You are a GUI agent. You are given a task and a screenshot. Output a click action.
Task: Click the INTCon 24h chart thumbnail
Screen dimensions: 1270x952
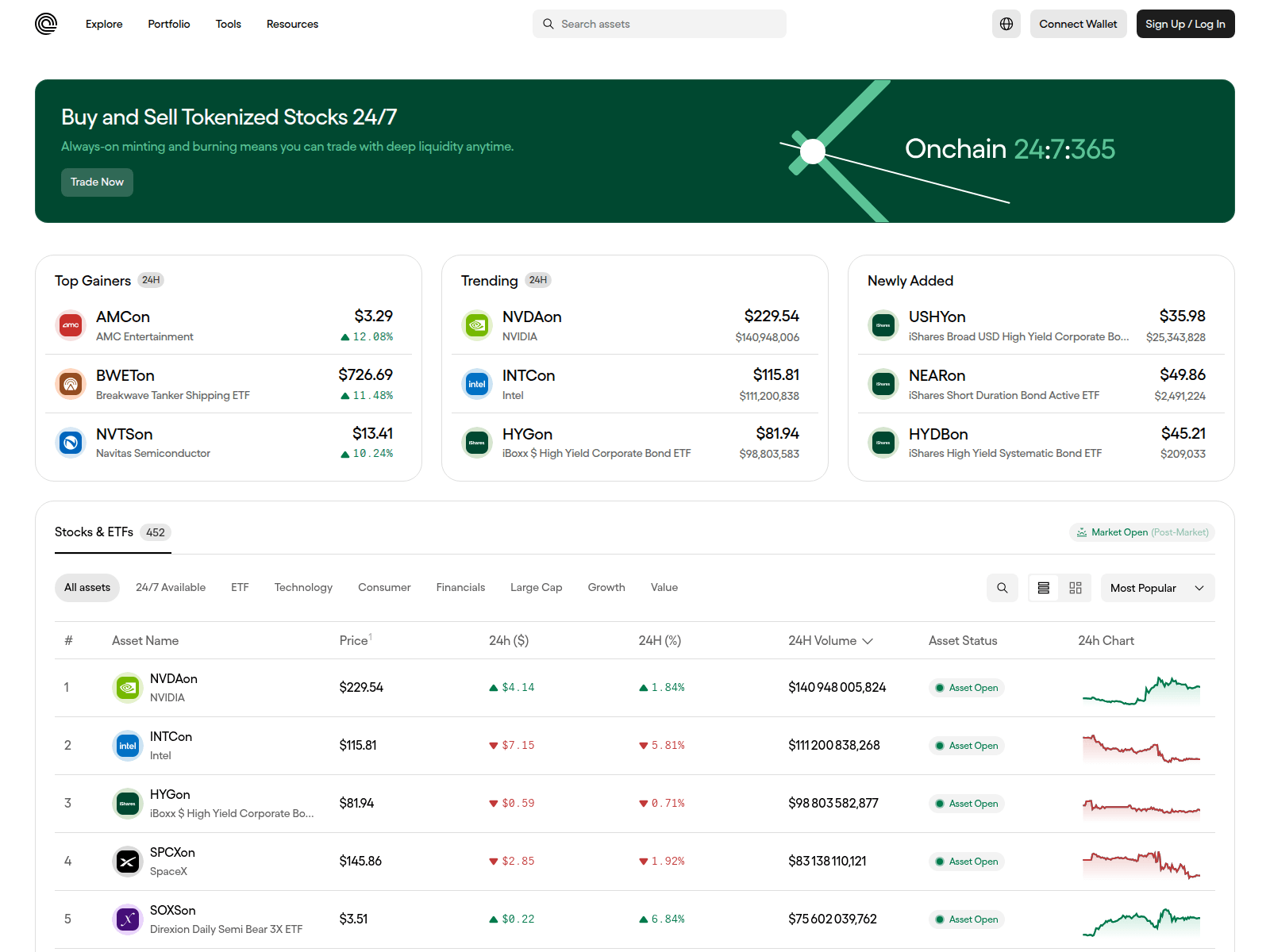tap(1141, 747)
